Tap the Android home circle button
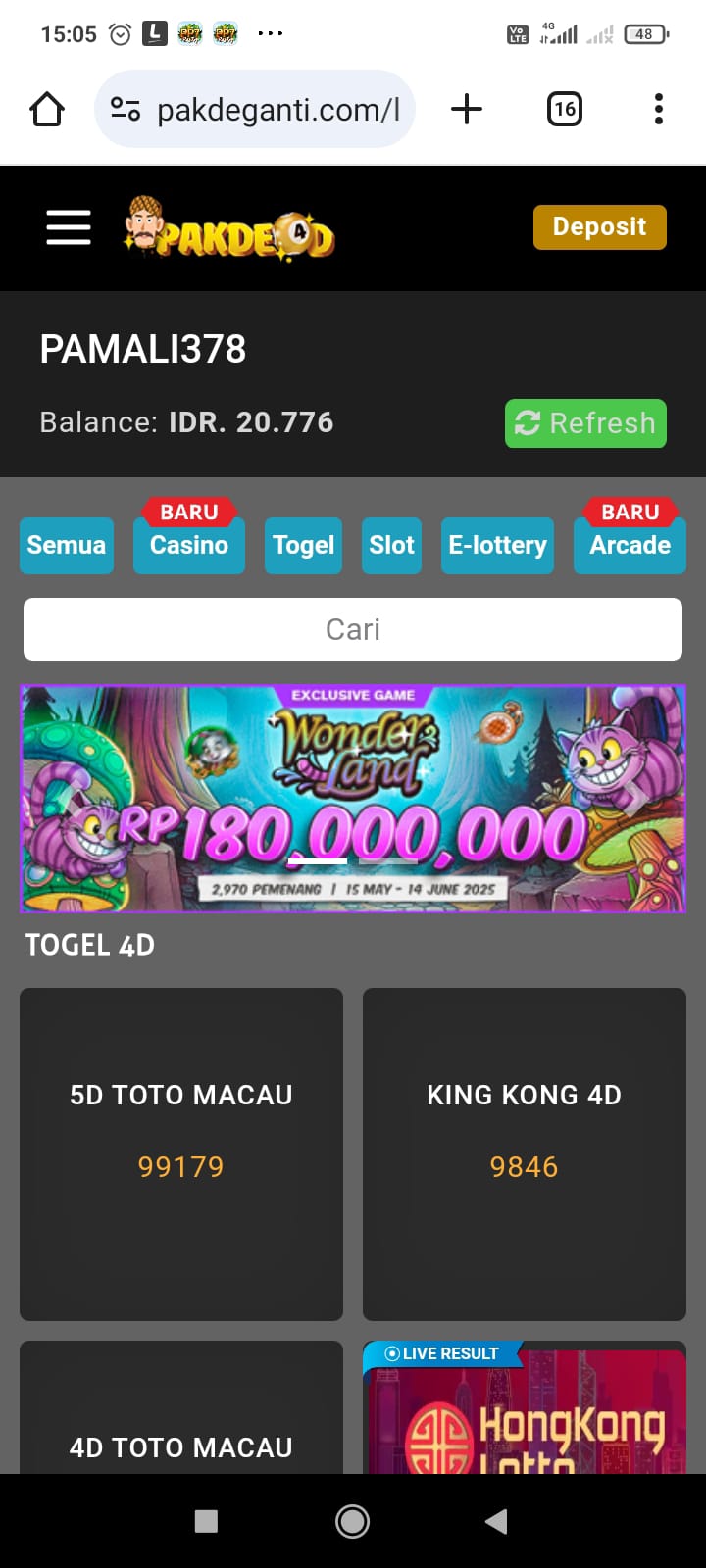Image resolution: width=706 pixels, height=1568 pixels. tap(353, 1521)
